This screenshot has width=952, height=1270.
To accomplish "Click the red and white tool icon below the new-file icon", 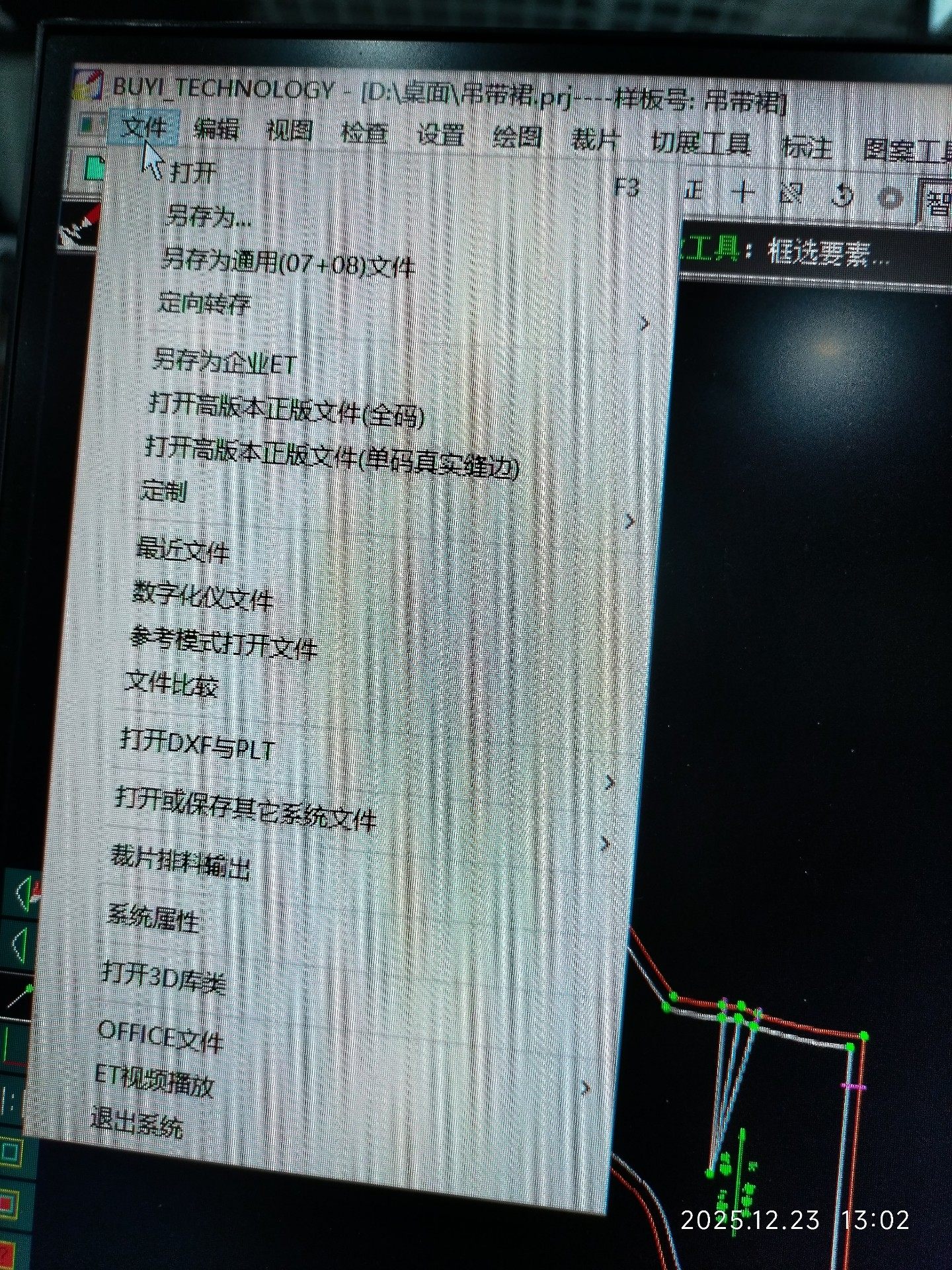I will pos(81,225).
